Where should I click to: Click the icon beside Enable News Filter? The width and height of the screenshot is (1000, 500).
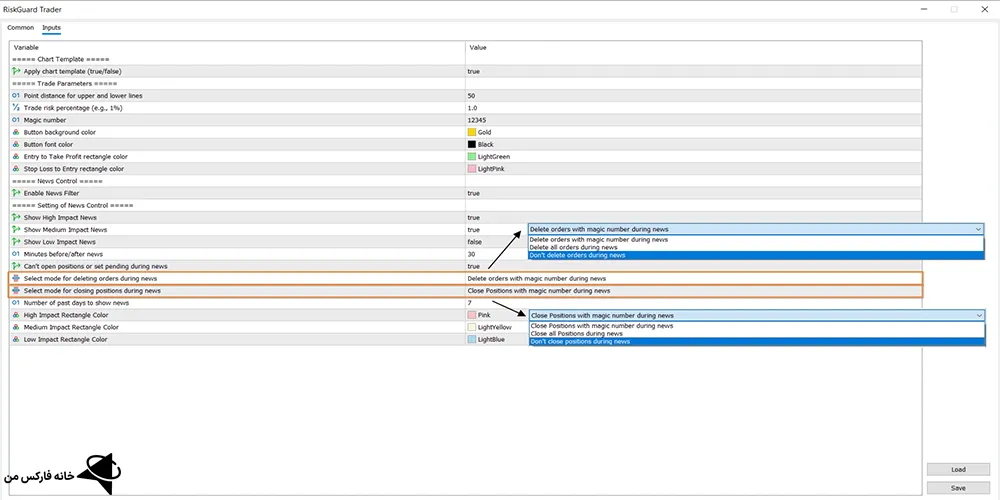click(x=16, y=193)
